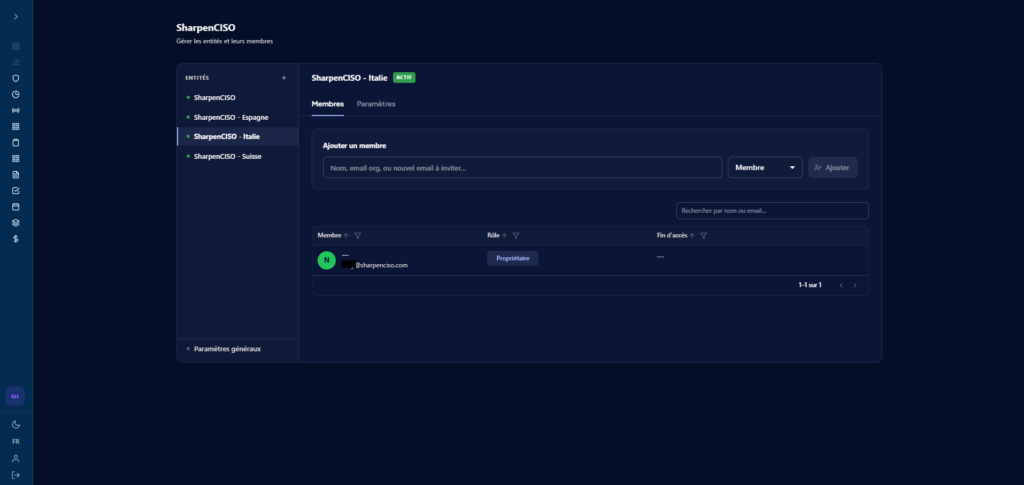This screenshot has width=1024, height=485.
Task: Open the dollar sign icon in sidebar
Action: click(16, 239)
